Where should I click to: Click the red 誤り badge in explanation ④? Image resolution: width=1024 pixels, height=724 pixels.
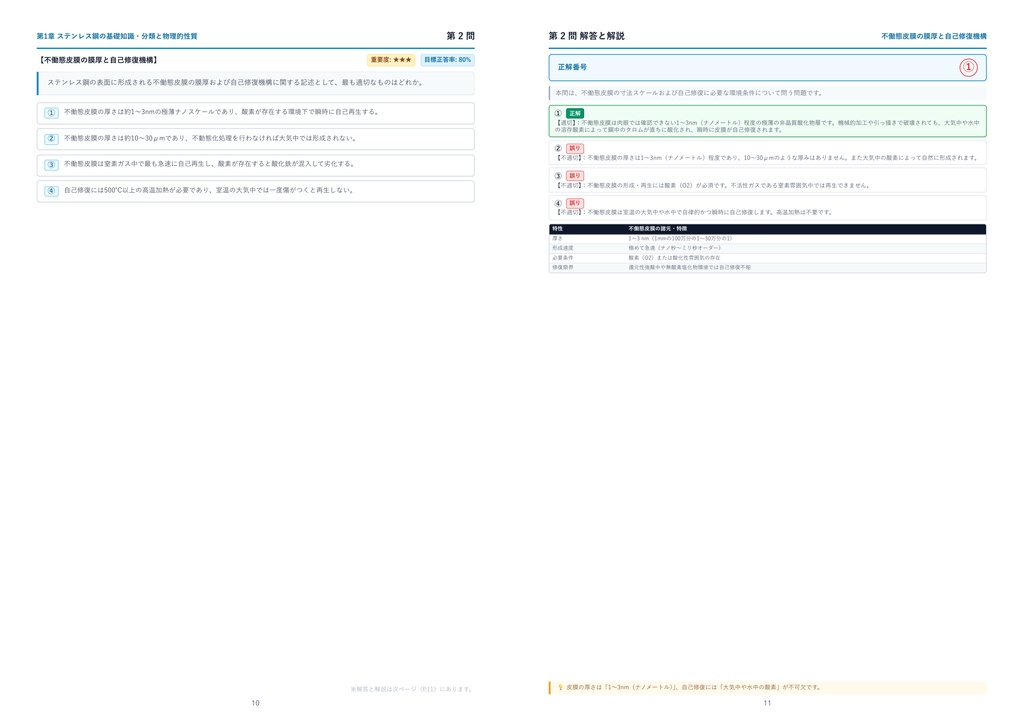[575, 203]
